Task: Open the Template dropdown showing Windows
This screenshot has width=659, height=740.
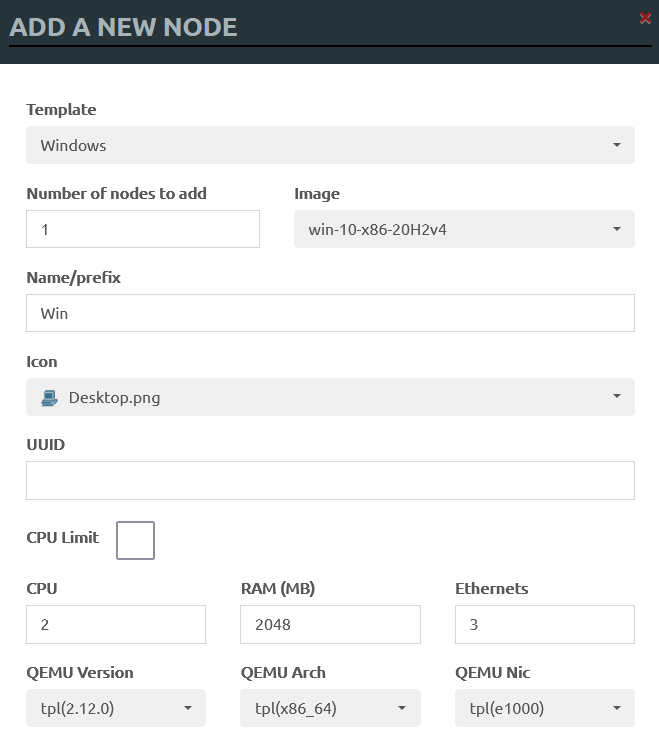Action: click(x=330, y=145)
